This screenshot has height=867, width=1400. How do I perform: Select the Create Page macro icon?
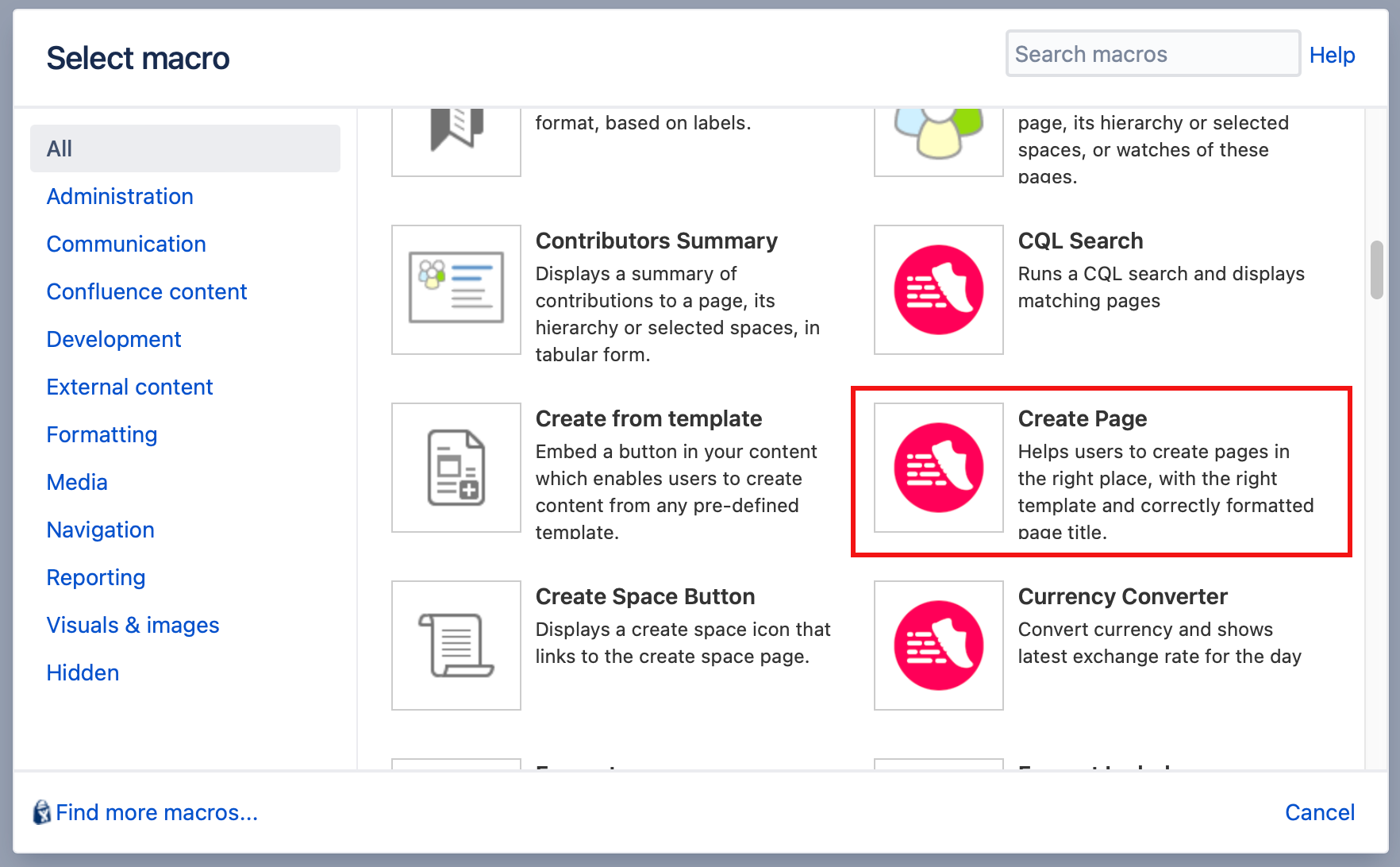(x=939, y=468)
